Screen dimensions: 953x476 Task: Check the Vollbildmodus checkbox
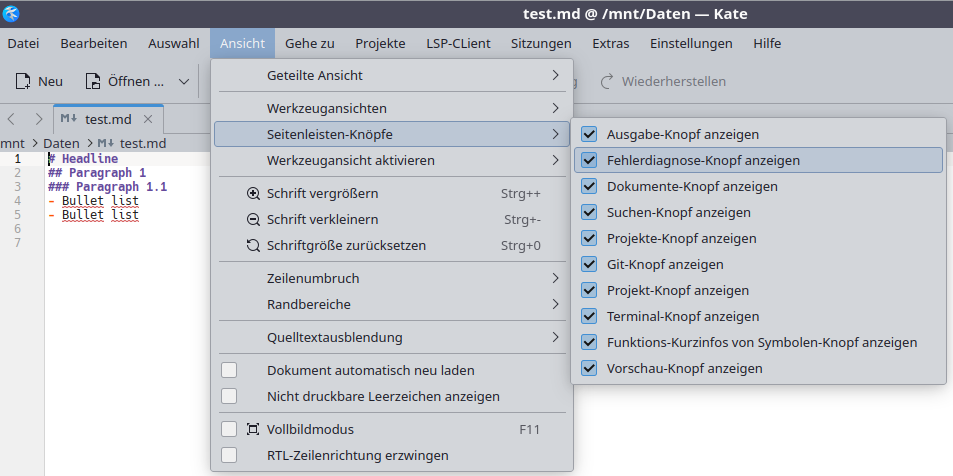[x=229, y=429]
